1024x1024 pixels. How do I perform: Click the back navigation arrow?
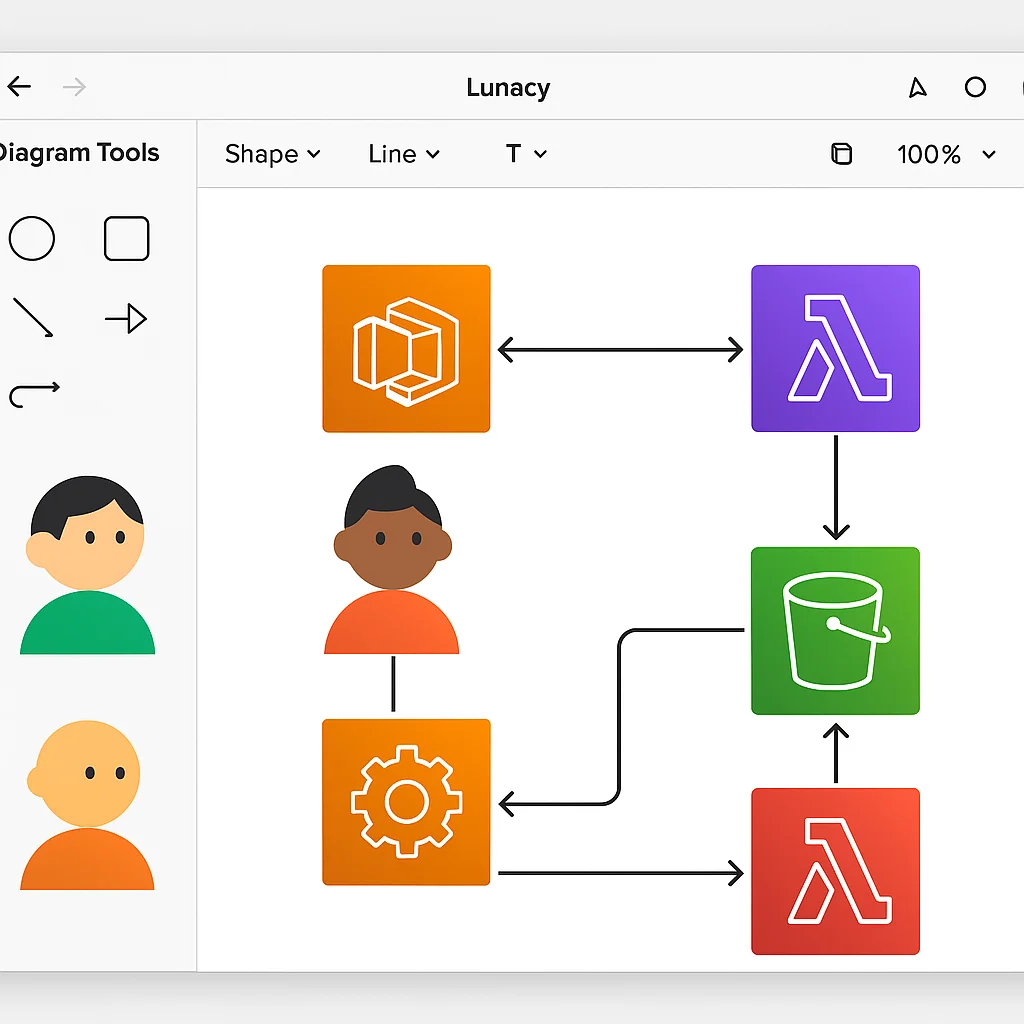tap(20, 87)
